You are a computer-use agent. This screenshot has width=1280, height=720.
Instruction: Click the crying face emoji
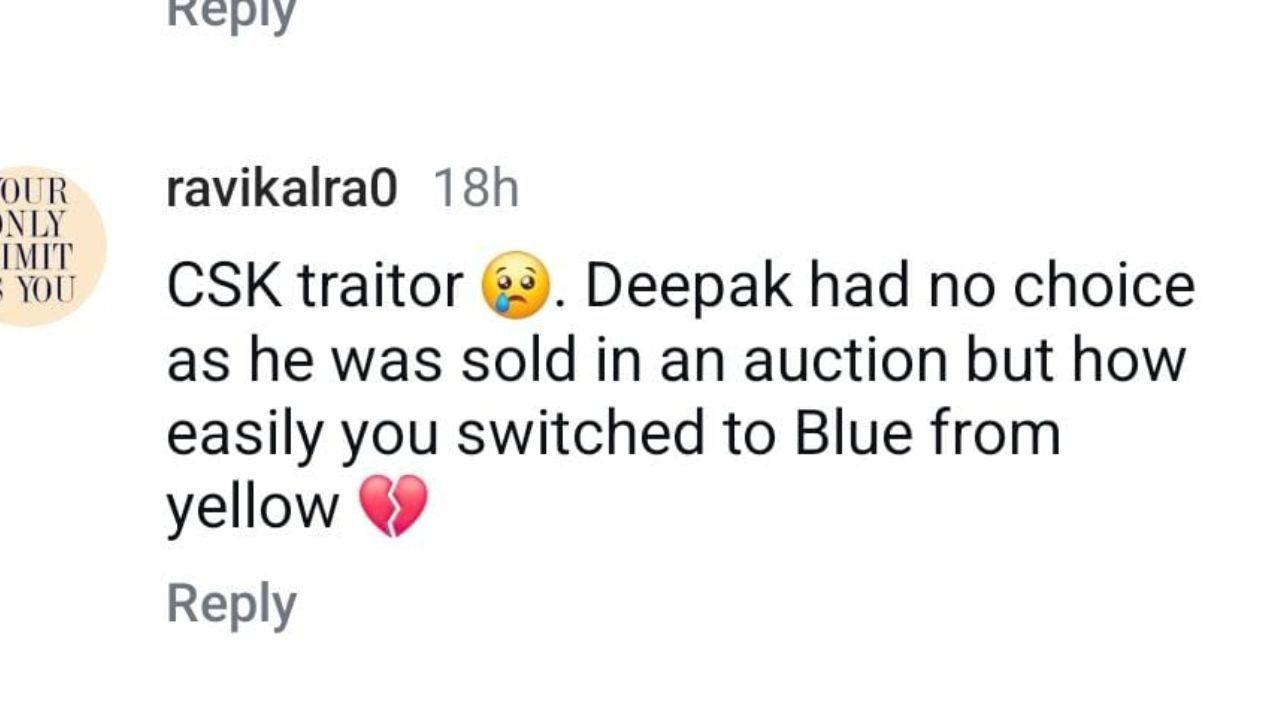click(516, 286)
